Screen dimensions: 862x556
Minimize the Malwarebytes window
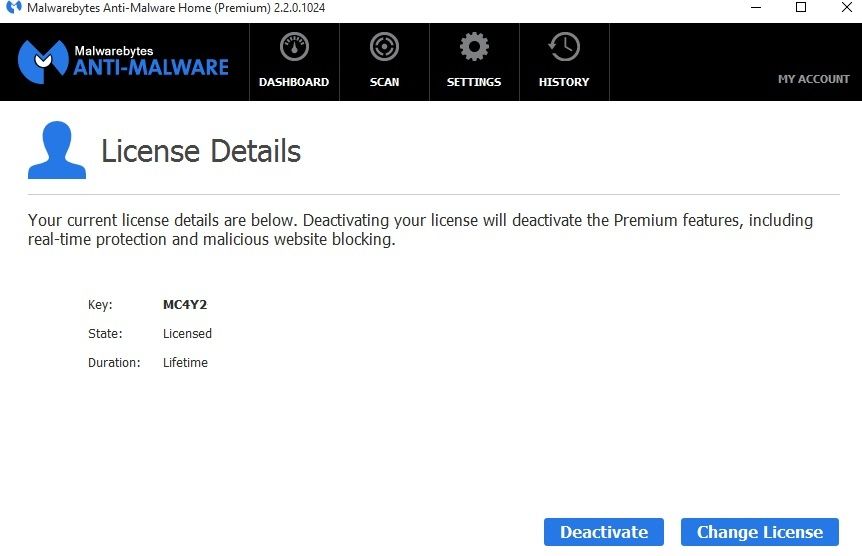coord(756,8)
